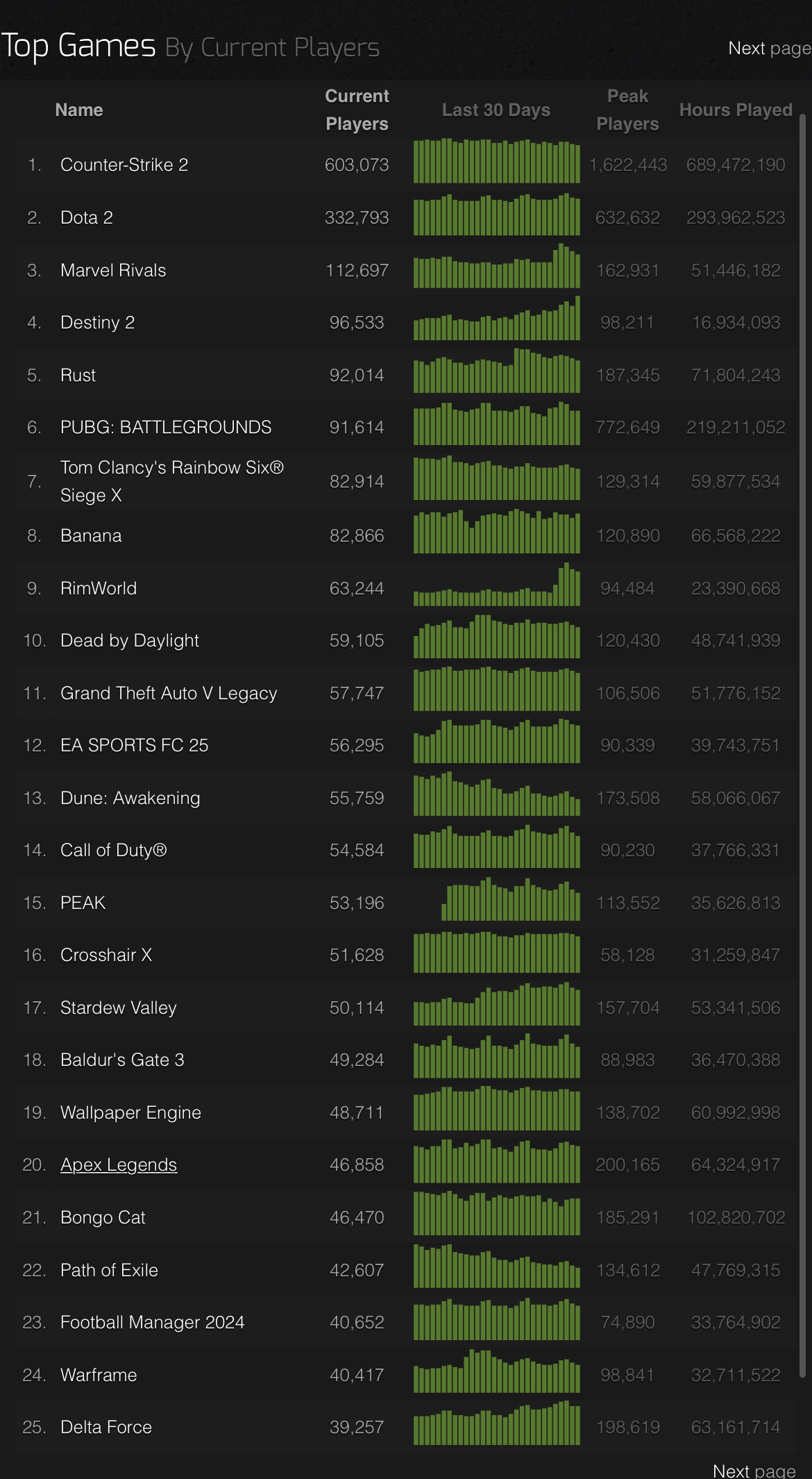812x1479 pixels.
Task: Open the Dota 2 game page
Action: (87, 217)
